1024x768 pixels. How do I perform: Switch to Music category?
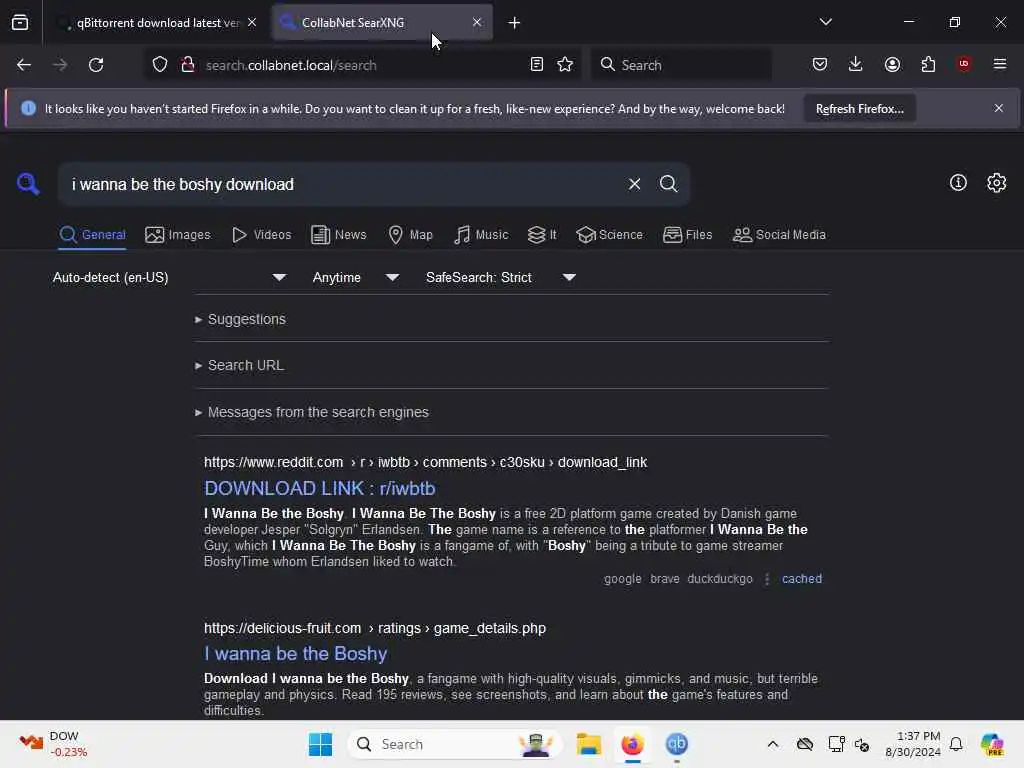coord(481,235)
